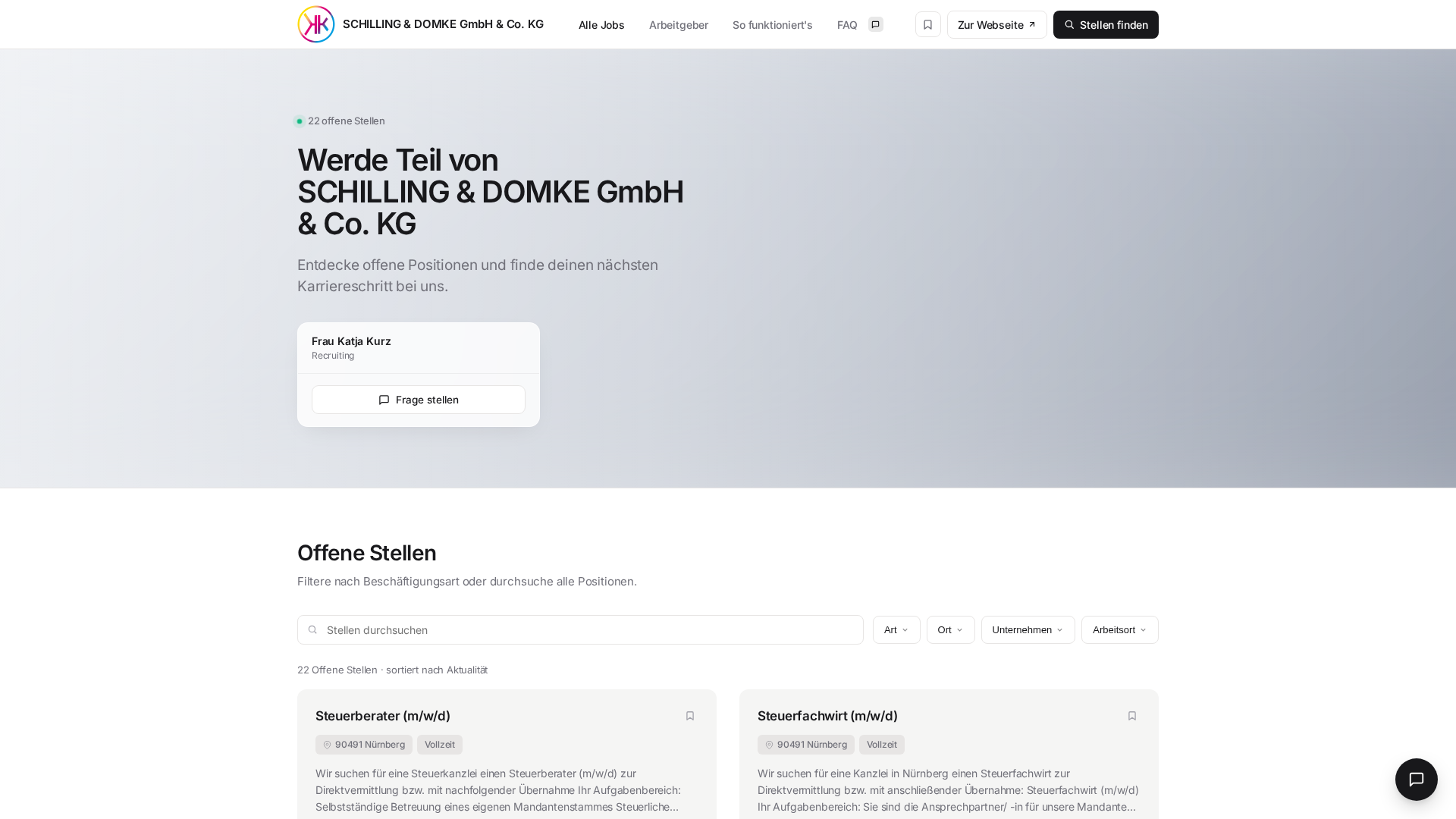Open the floating chat bubble button

(1417, 780)
